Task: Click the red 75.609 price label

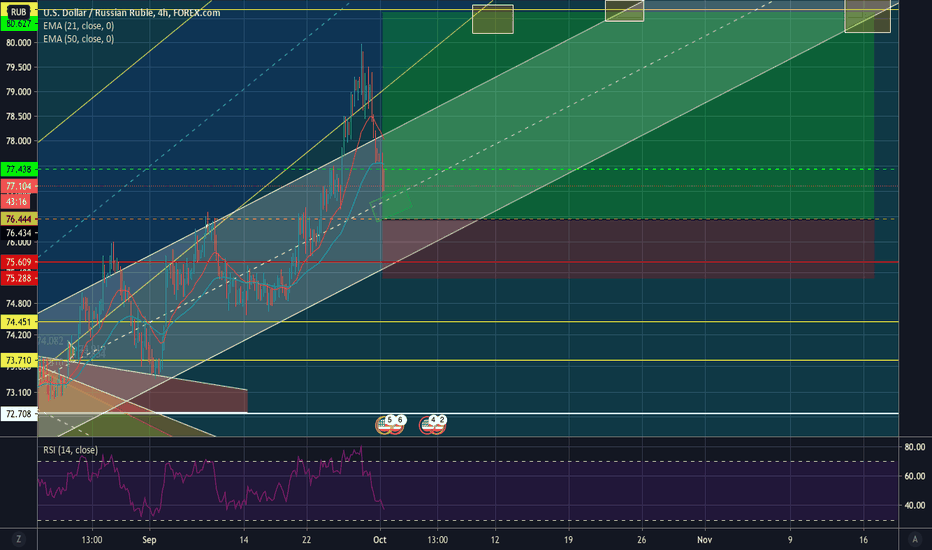Action: [18, 262]
